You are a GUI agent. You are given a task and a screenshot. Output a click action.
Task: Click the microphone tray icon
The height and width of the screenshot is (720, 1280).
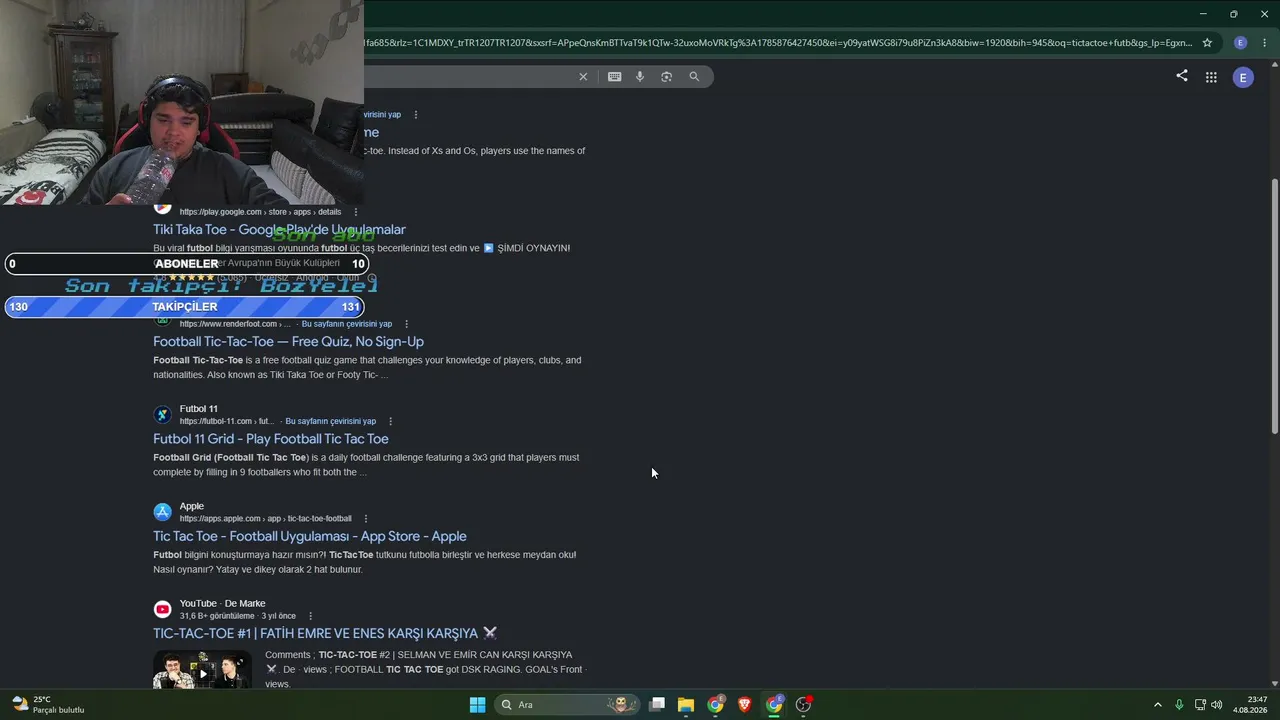tap(1180, 705)
